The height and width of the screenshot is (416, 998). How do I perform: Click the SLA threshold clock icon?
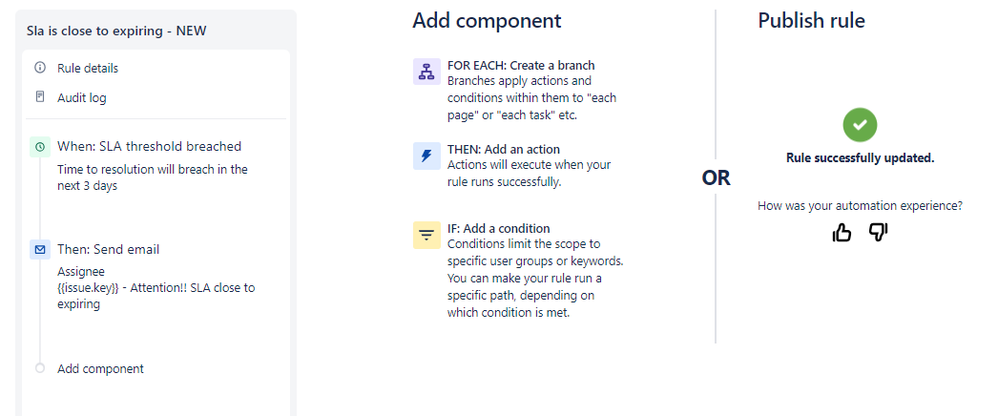[40, 146]
